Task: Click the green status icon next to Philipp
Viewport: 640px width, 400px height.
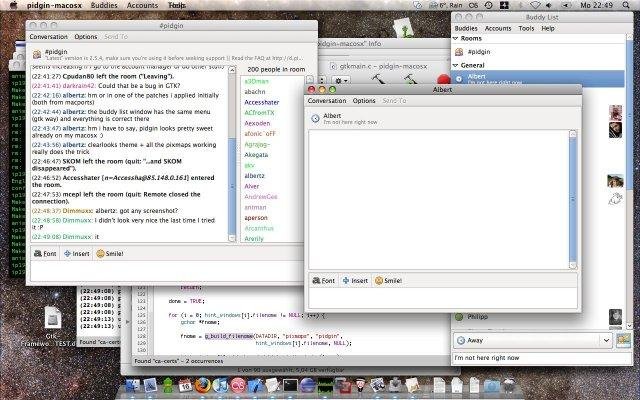Action: pyautogui.click(x=459, y=317)
